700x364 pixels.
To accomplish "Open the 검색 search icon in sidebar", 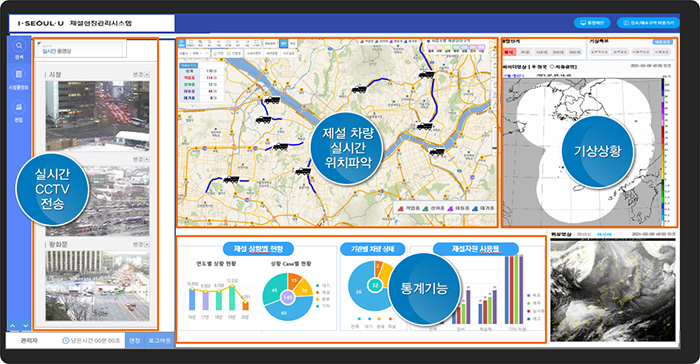I will tap(19, 46).
